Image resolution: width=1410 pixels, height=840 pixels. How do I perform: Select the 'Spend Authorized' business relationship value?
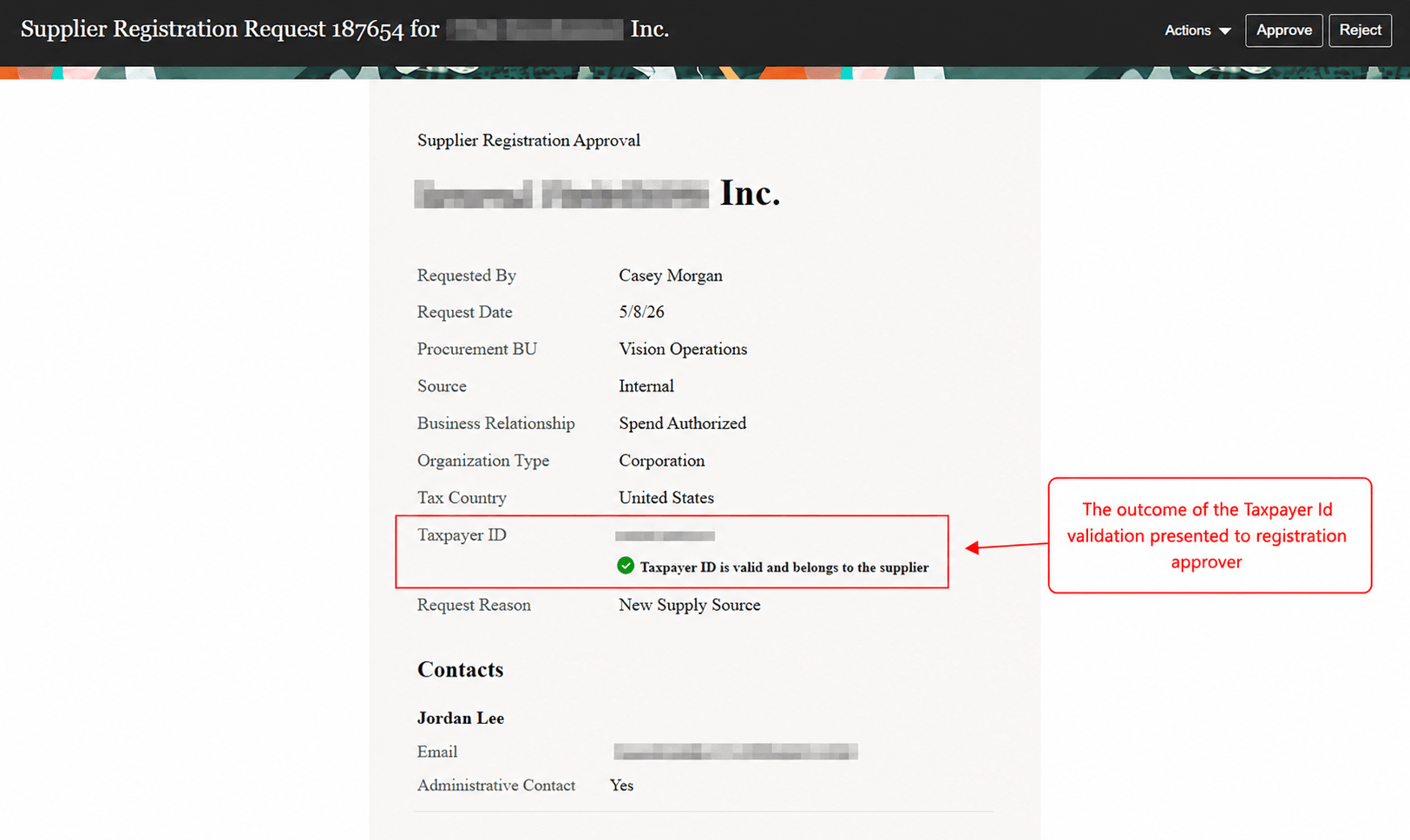pos(683,423)
